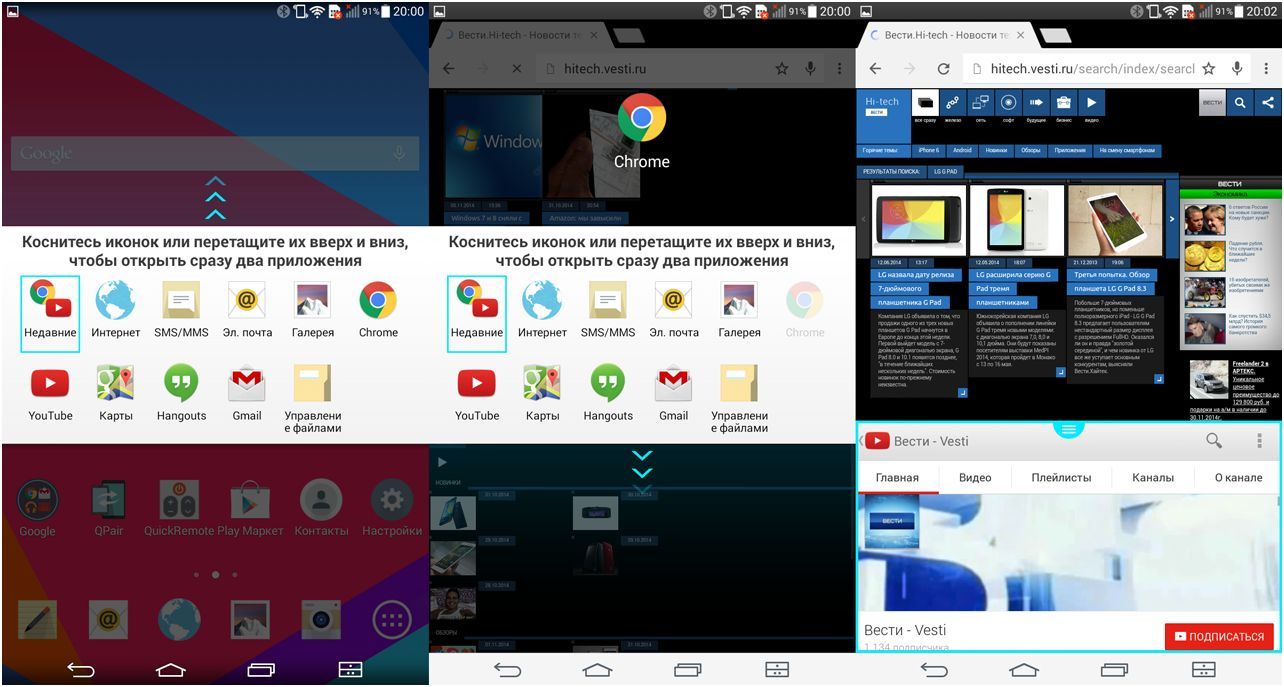Click right arrow of article carousel
This screenshot has width=1284, height=687.
(x=1171, y=219)
